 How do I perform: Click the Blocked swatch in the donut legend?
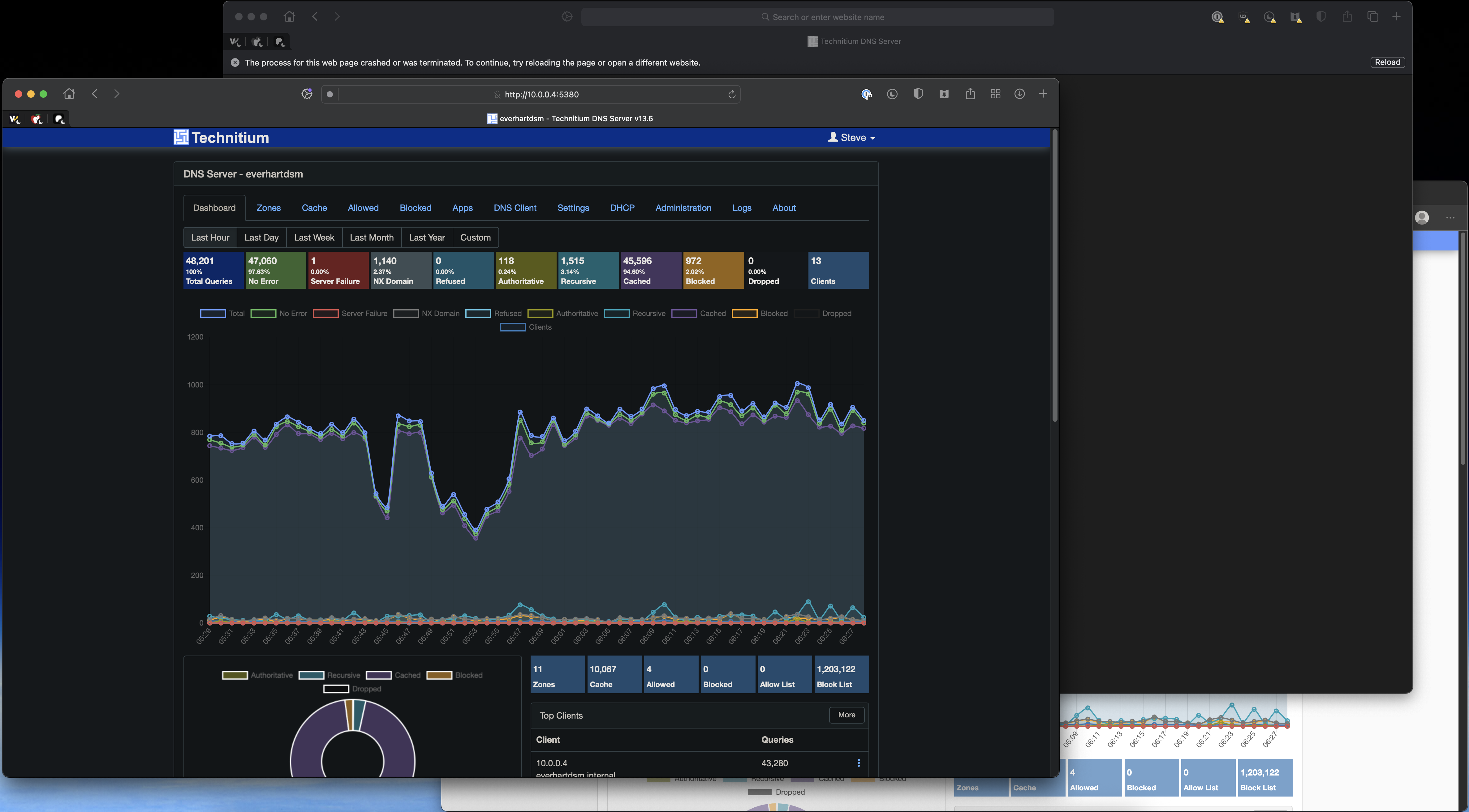pyautogui.click(x=439, y=675)
